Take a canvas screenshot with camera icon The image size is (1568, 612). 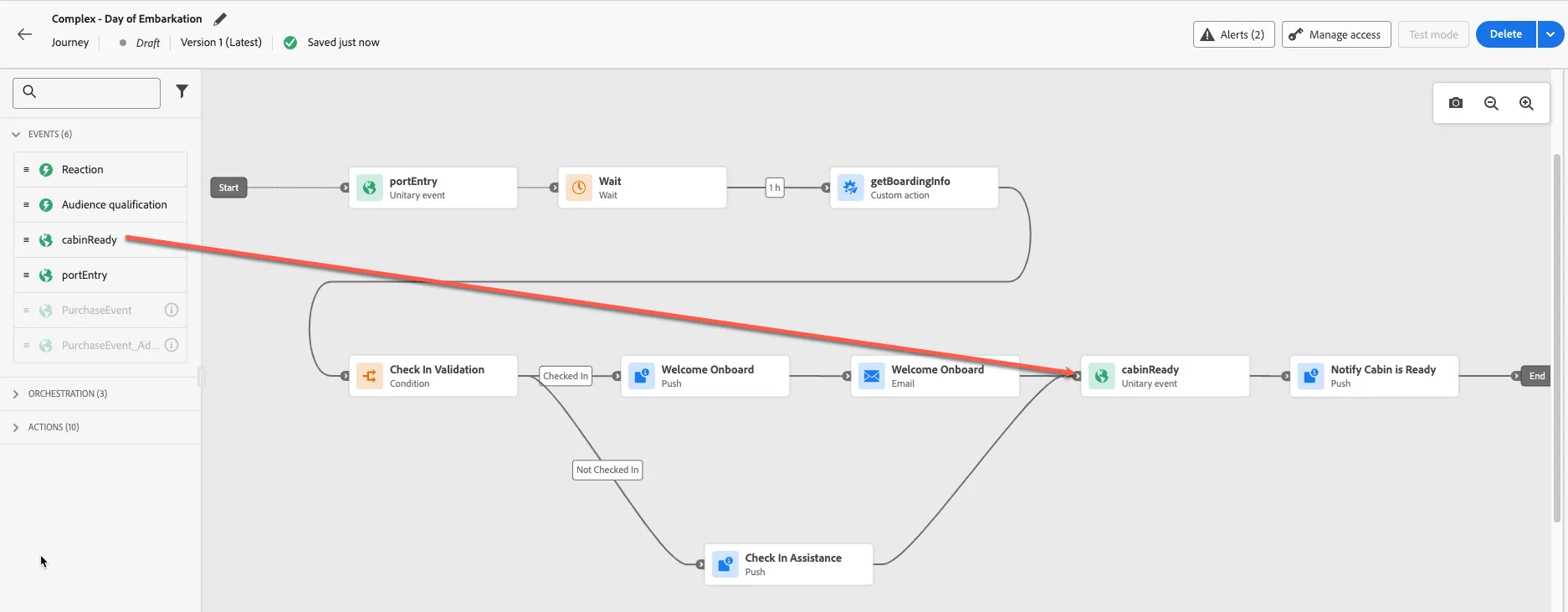click(1456, 103)
